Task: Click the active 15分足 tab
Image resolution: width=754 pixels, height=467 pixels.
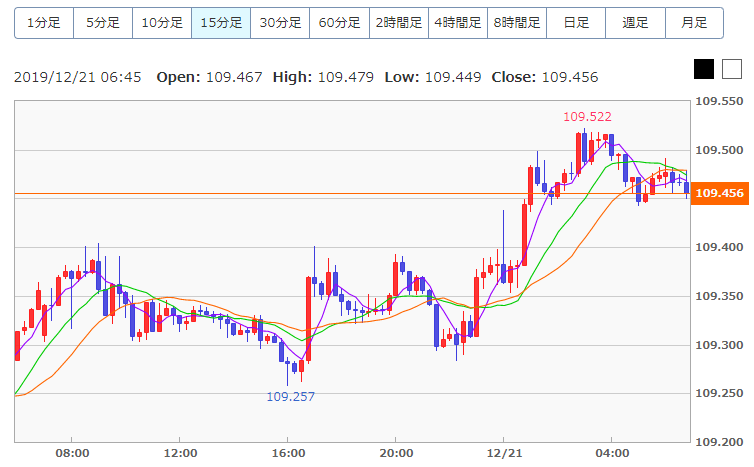Action: (x=221, y=22)
